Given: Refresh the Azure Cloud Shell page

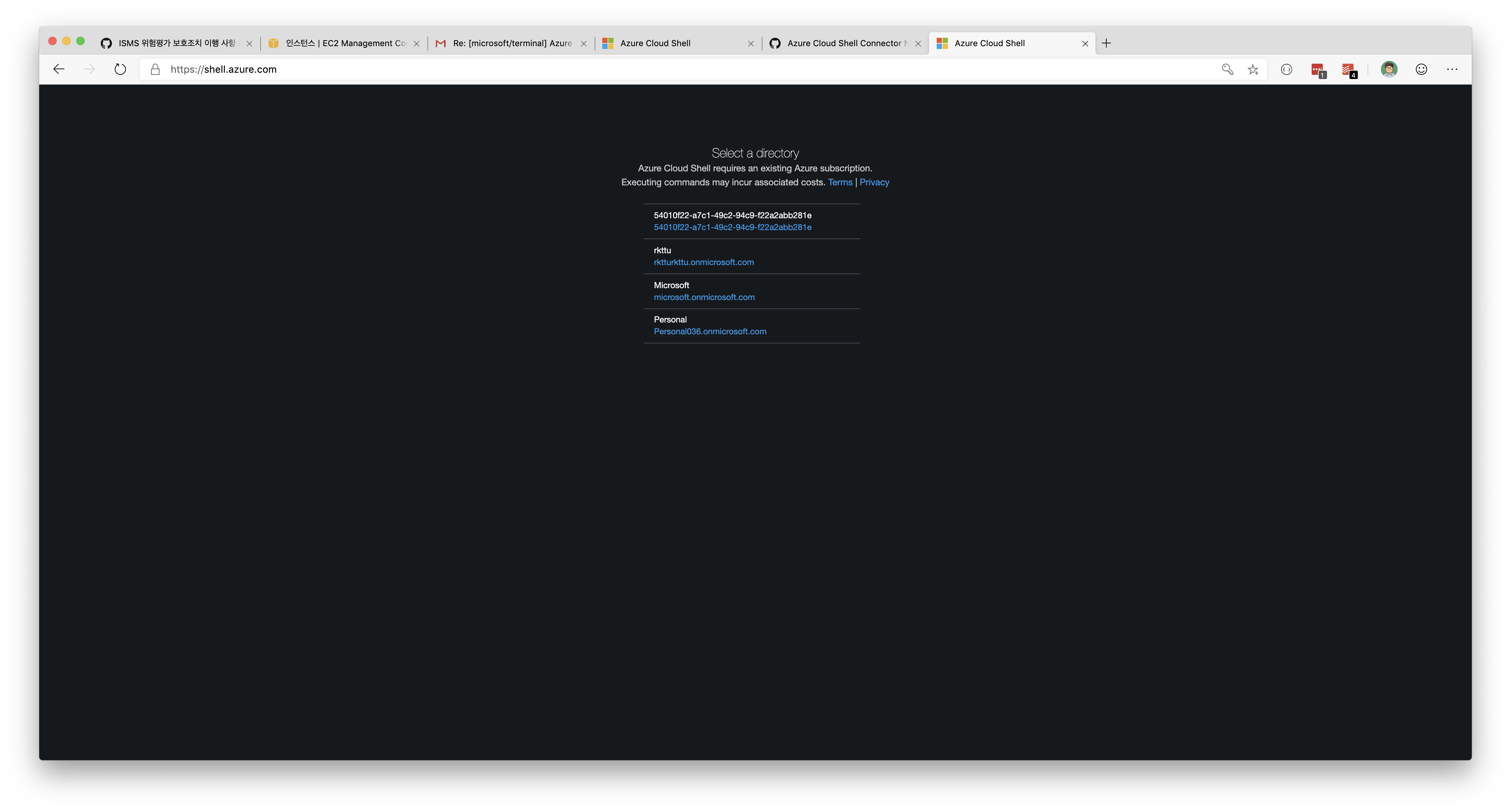Looking at the screenshot, I should [120, 69].
